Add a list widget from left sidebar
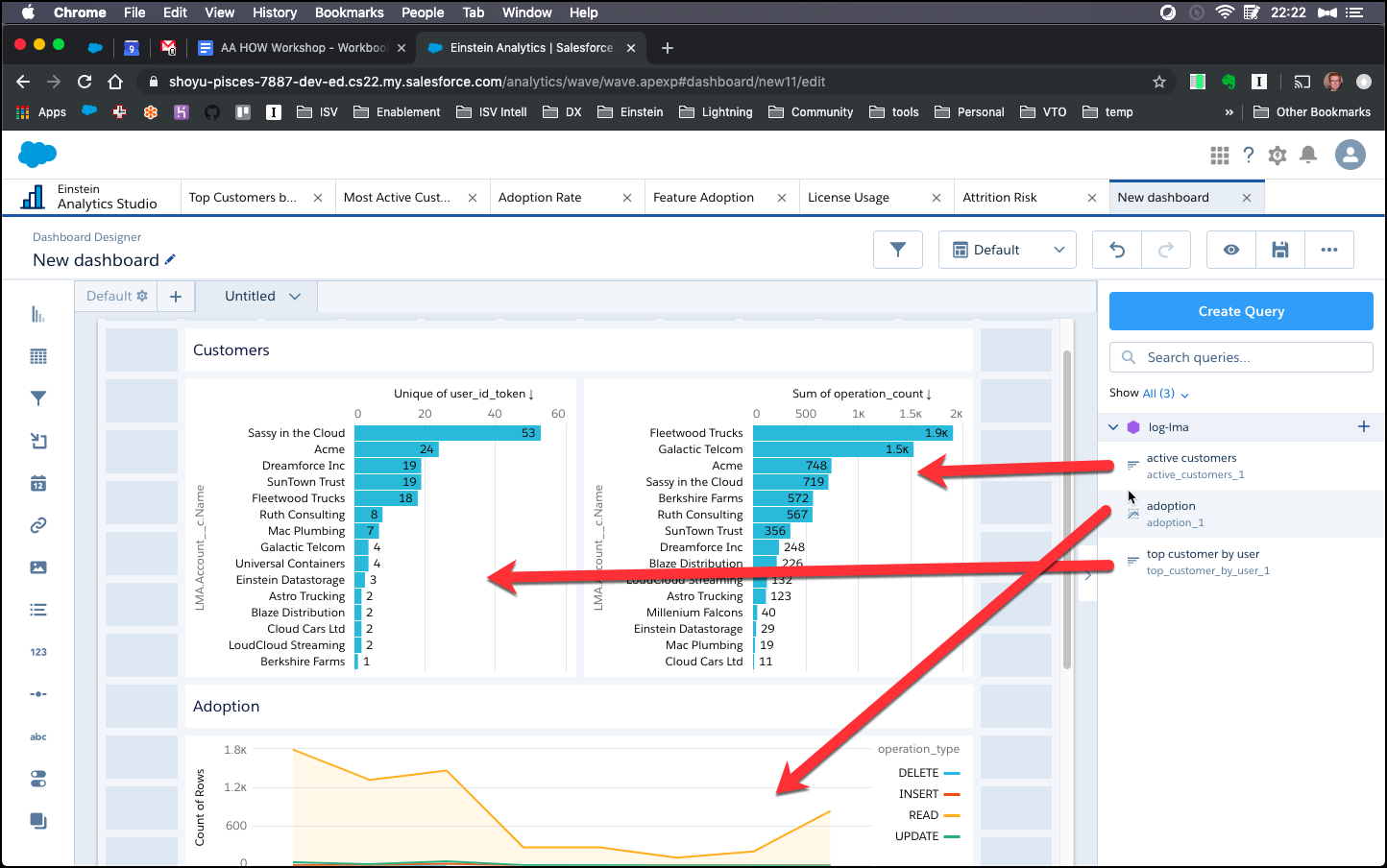The image size is (1387, 868). click(38, 610)
